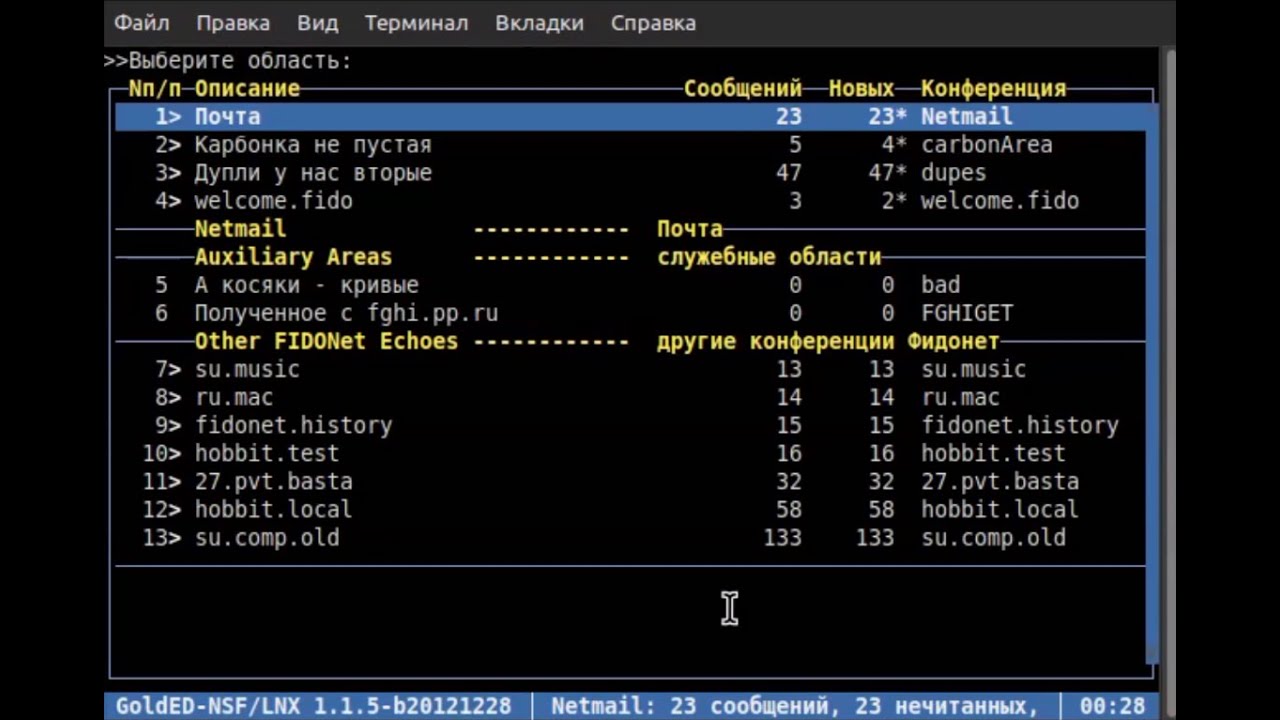Click the 'Auxiliary Areas' group header
The image size is (1280, 720).
coord(293,257)
